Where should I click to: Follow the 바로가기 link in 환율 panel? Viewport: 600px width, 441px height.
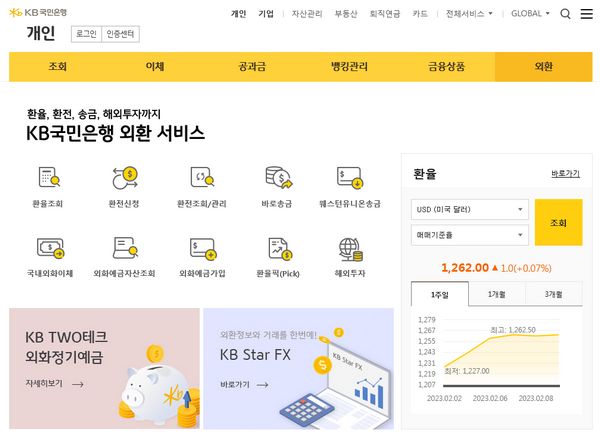click(565, 174)
